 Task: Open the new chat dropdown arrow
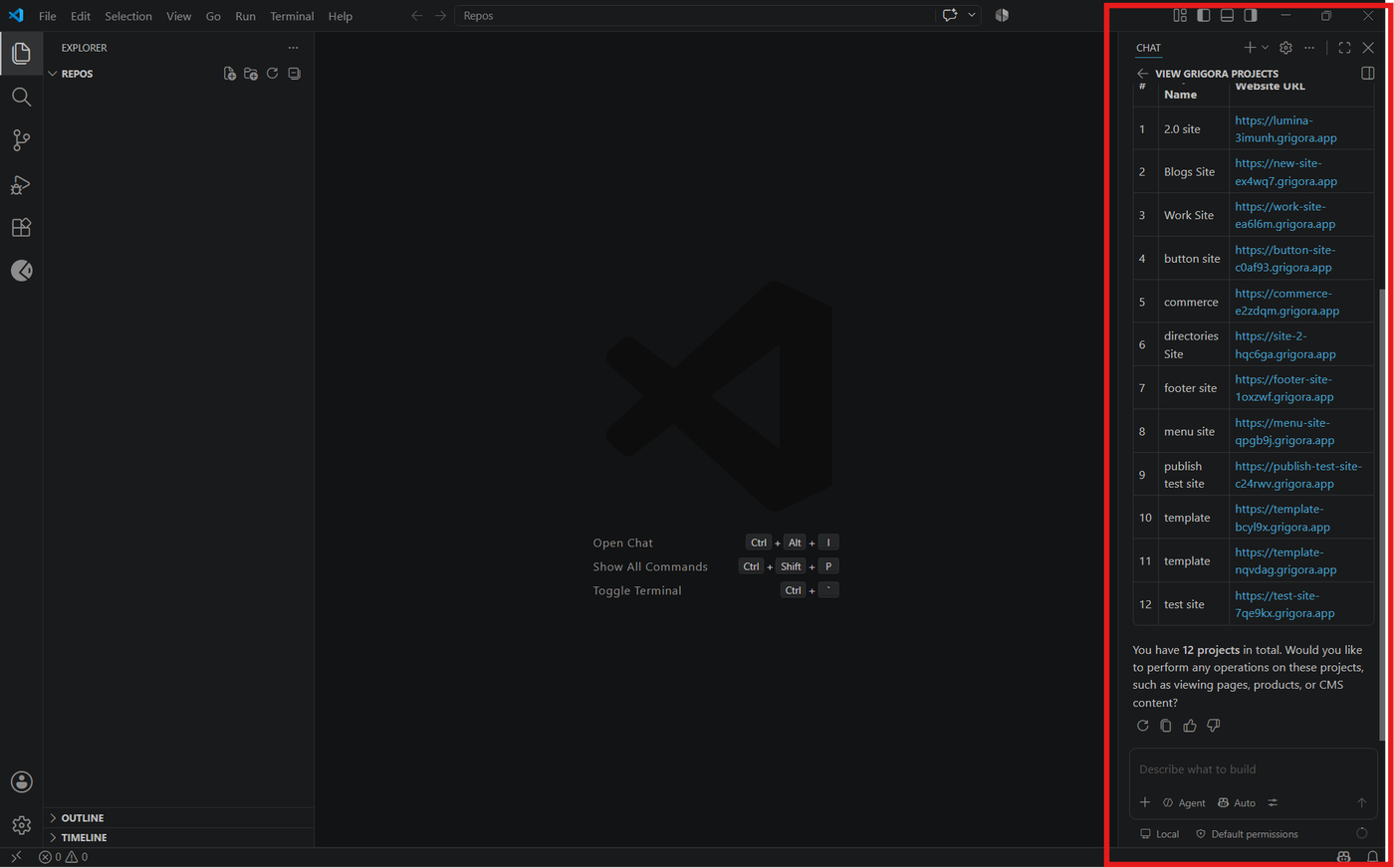click(x=1266, y=48)
